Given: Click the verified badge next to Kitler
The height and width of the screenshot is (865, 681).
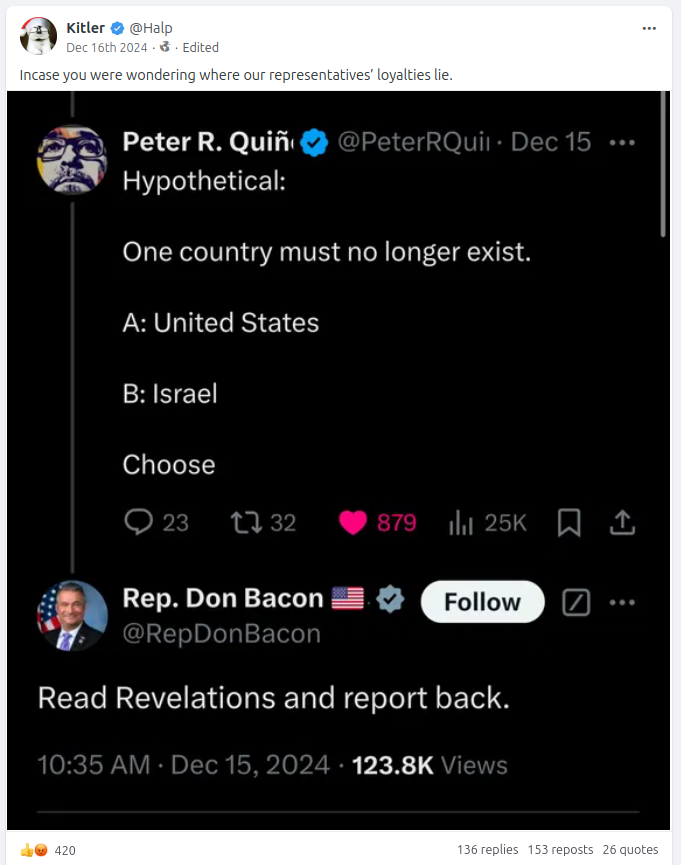Looking at the screenshot, I should 117,28.
